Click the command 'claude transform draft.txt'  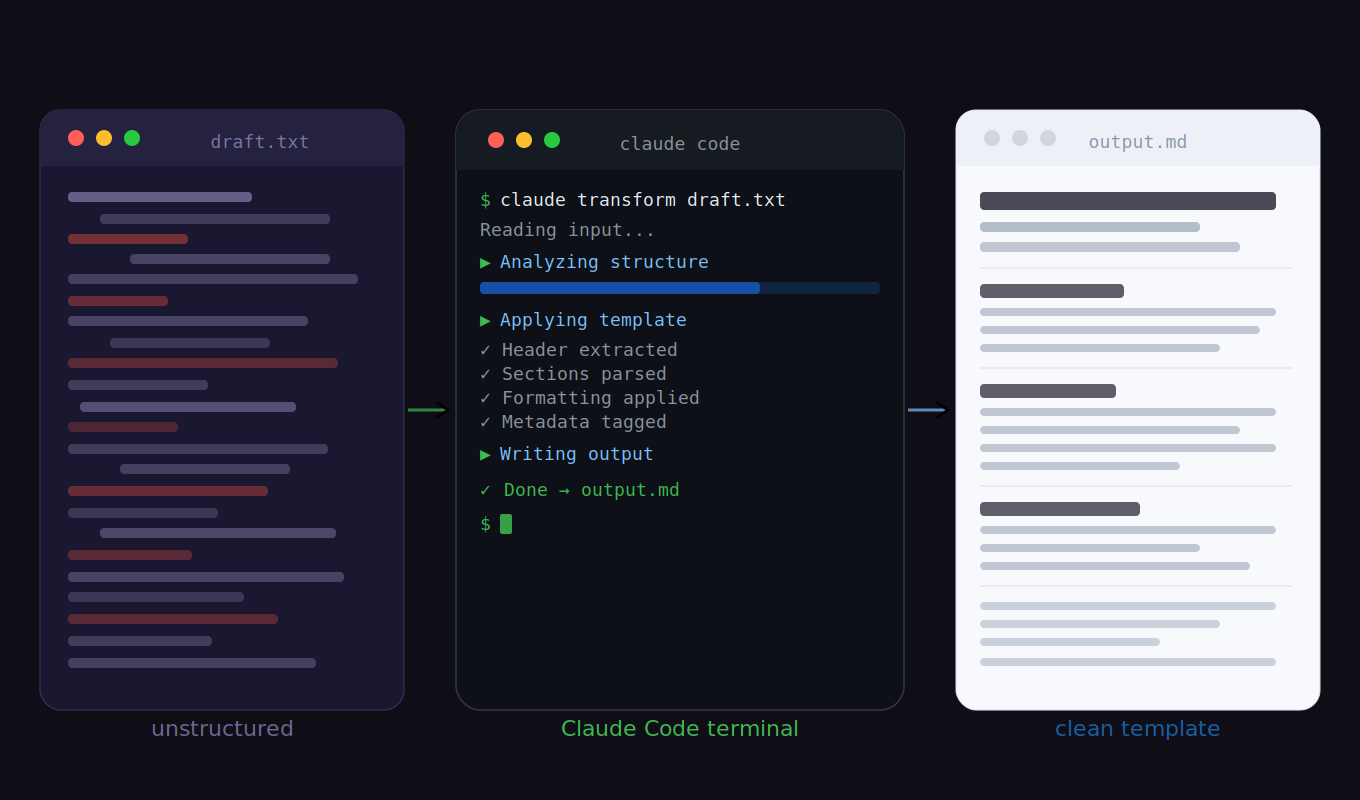(x=643, y=200)
